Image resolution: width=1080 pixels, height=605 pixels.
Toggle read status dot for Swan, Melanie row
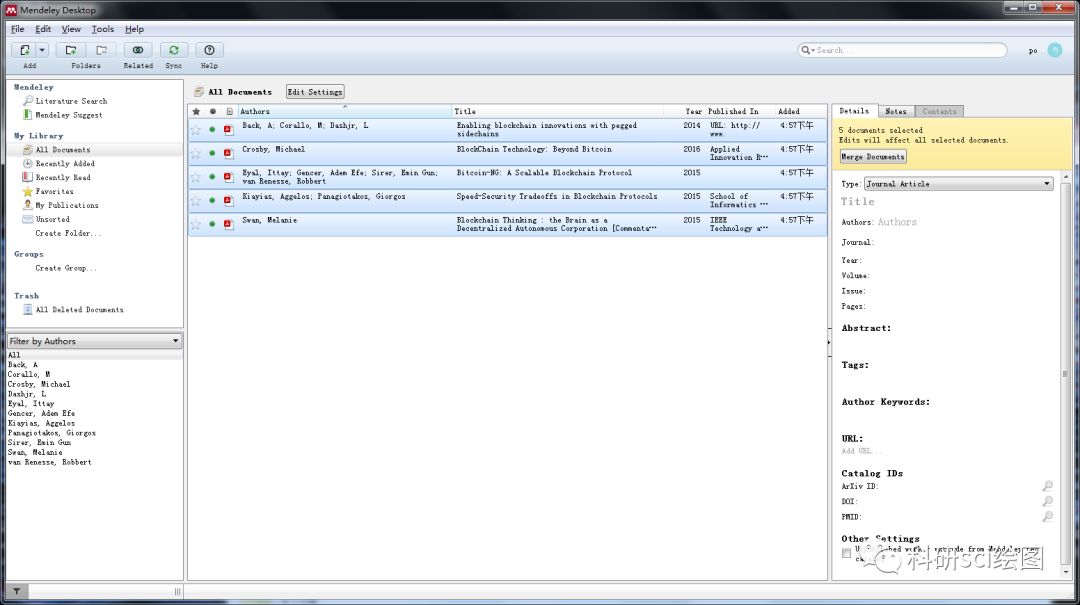(x=212, y=224)
